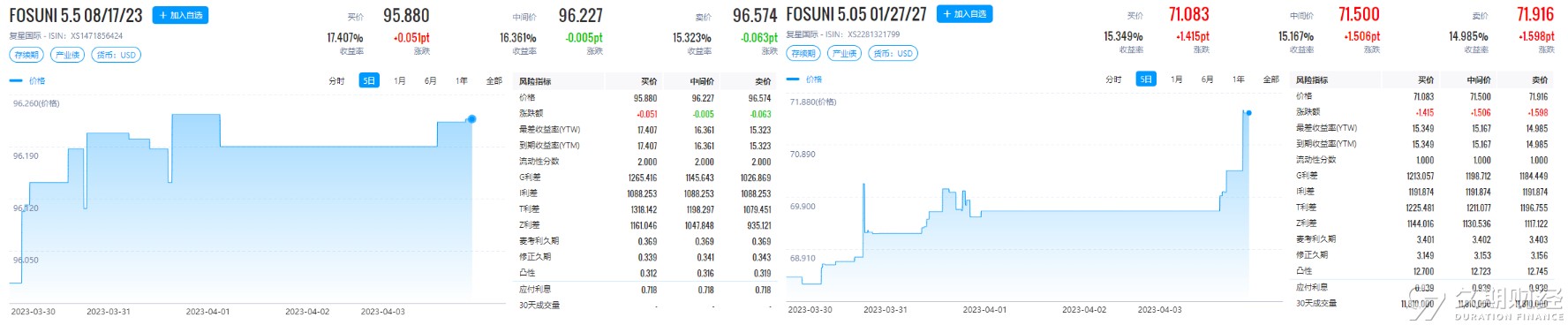Click 30天成交量 label in 08/17/23 table
This screenshot has width=1568, height=325.
[539, 306]
